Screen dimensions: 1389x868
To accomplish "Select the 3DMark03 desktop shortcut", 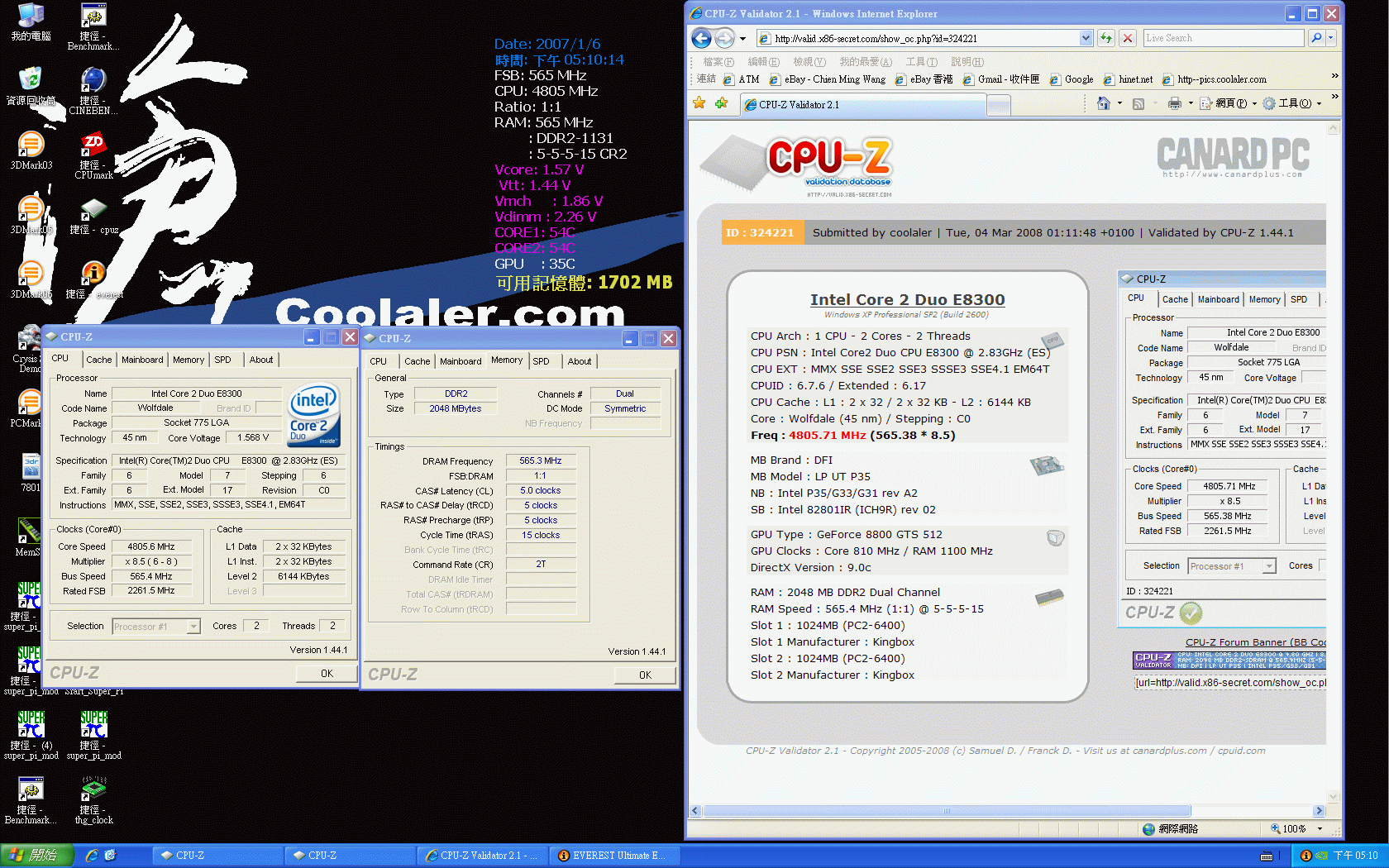I will click(x=31, y=150).
